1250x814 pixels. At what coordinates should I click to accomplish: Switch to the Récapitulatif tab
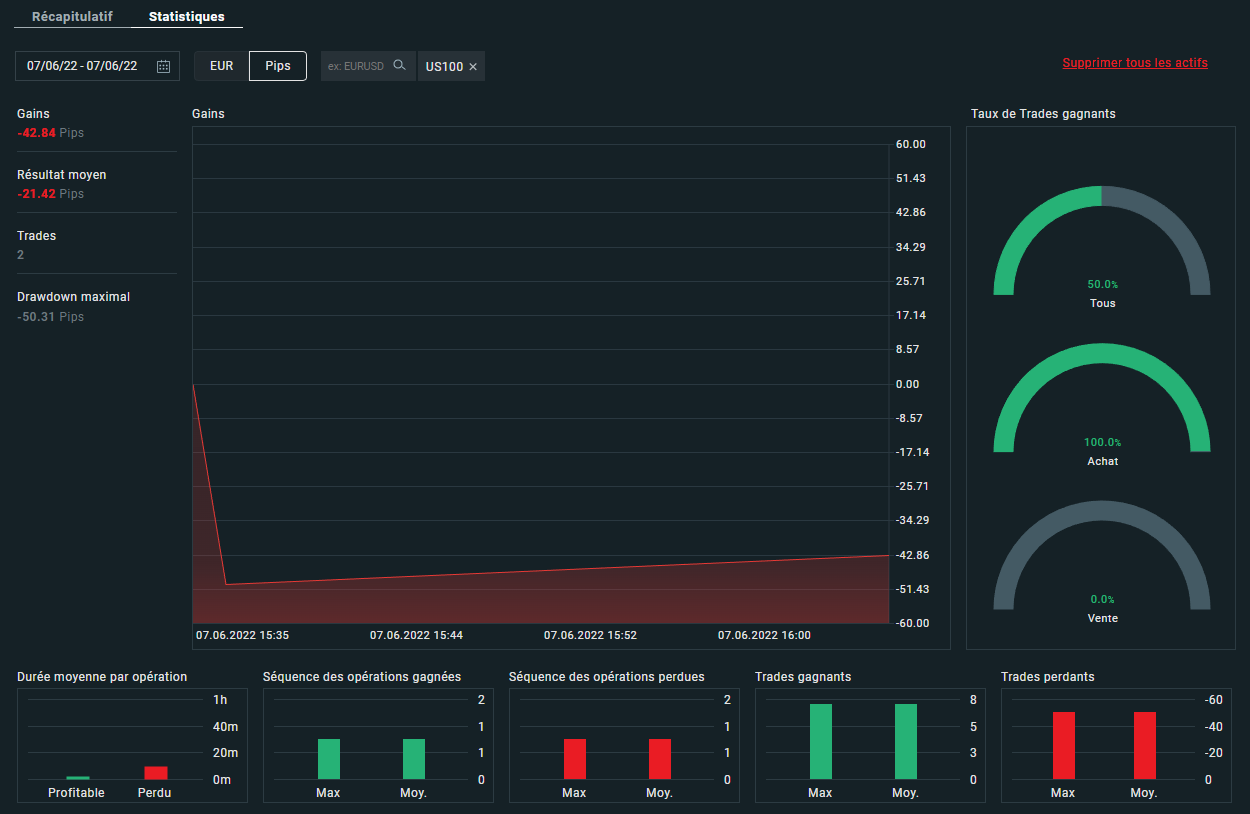(x=72, y=17)
